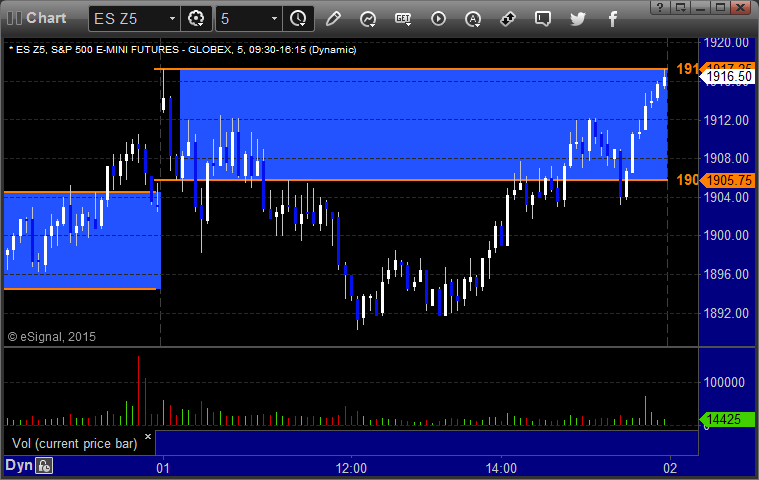Share the chart via the Facebook icon
This screenshot has width=759, height=480.
point(612,19)
